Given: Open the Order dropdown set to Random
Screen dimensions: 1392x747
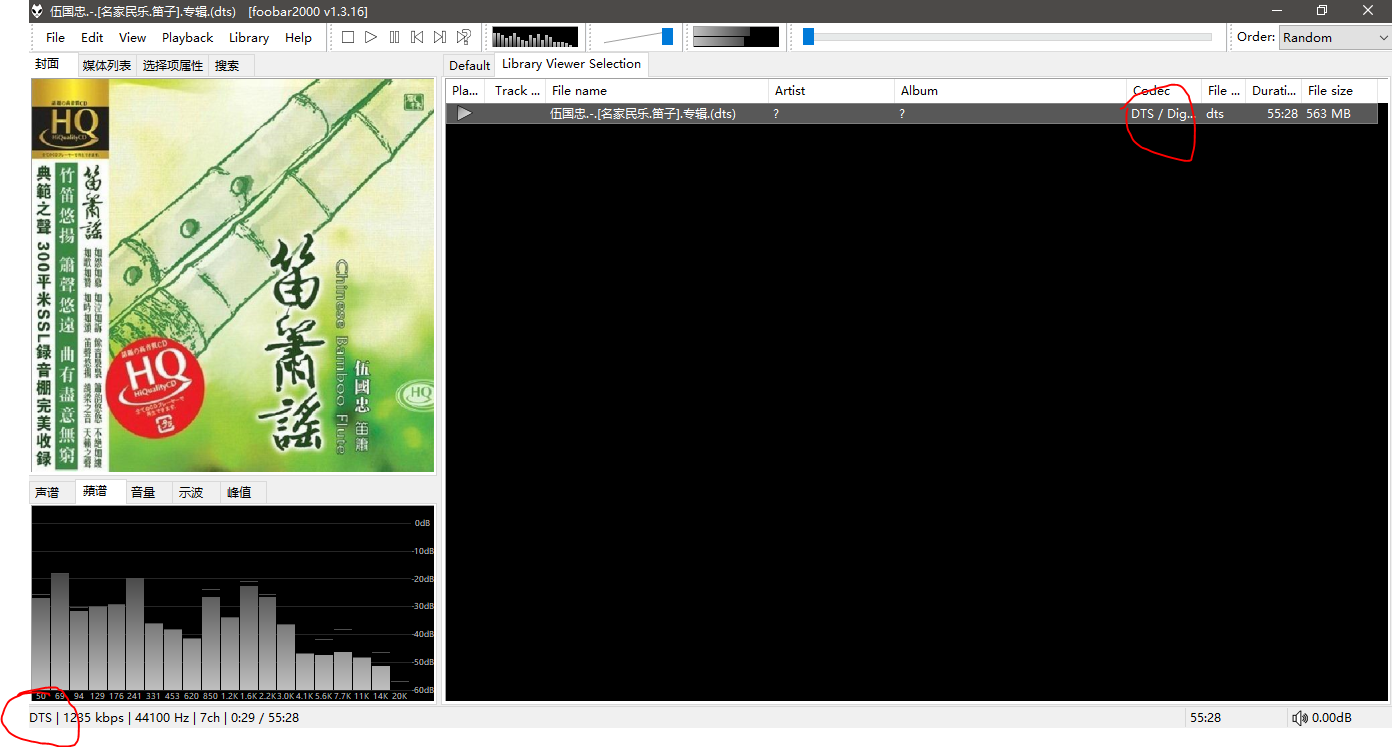Looking at the screenshot, I should click(1334, 37).
